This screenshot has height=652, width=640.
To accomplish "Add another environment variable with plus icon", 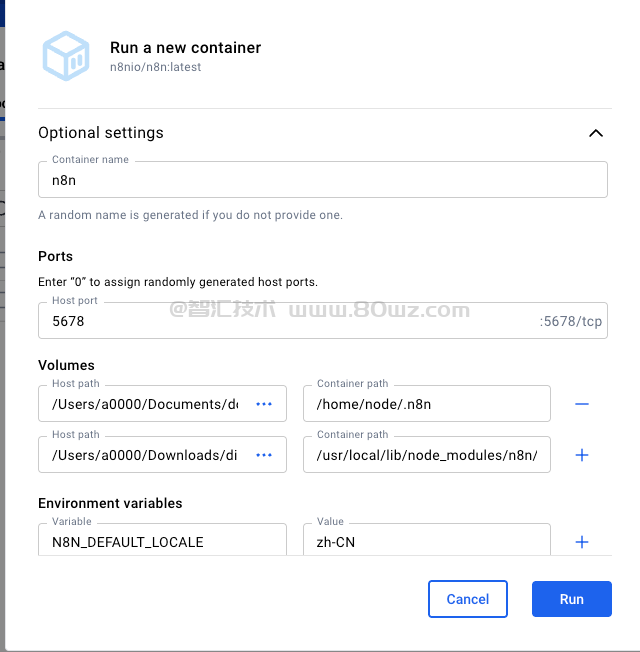I will (582, 542).
